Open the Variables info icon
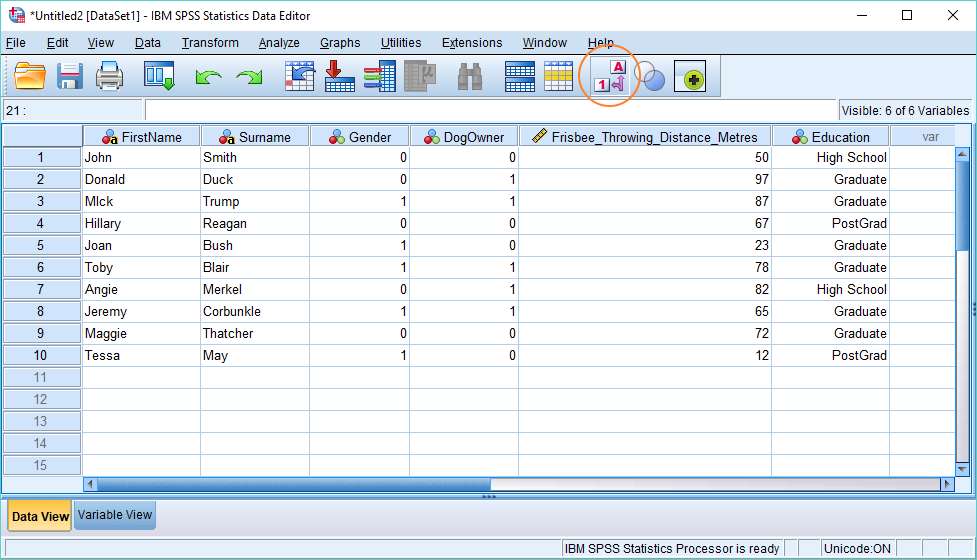The height and width of the screenshot is (560, 977). pyautogui.click(x=379, y=77)
